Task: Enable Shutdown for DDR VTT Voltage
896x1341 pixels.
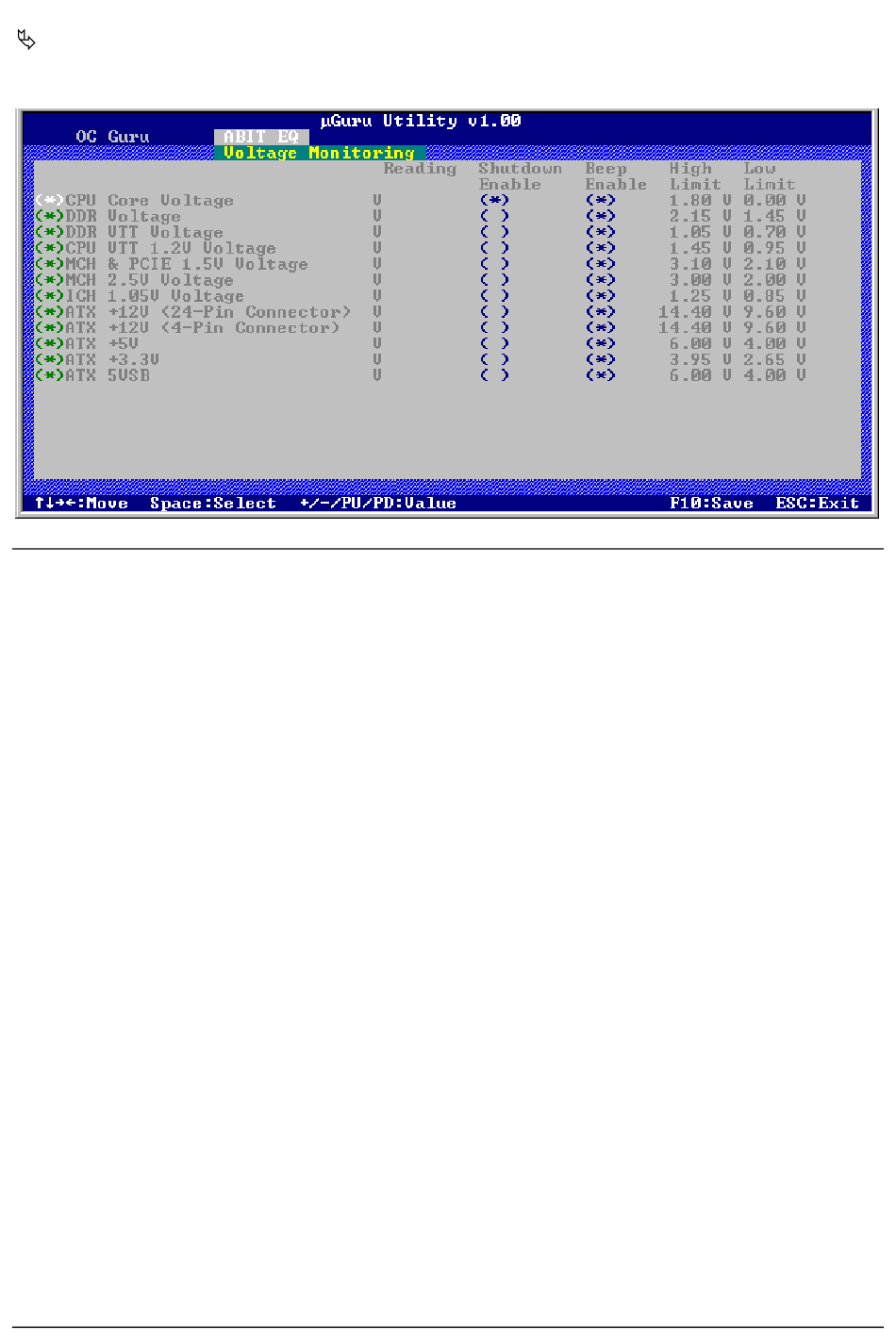Action: pyautogui.click(x=494, y=232)
